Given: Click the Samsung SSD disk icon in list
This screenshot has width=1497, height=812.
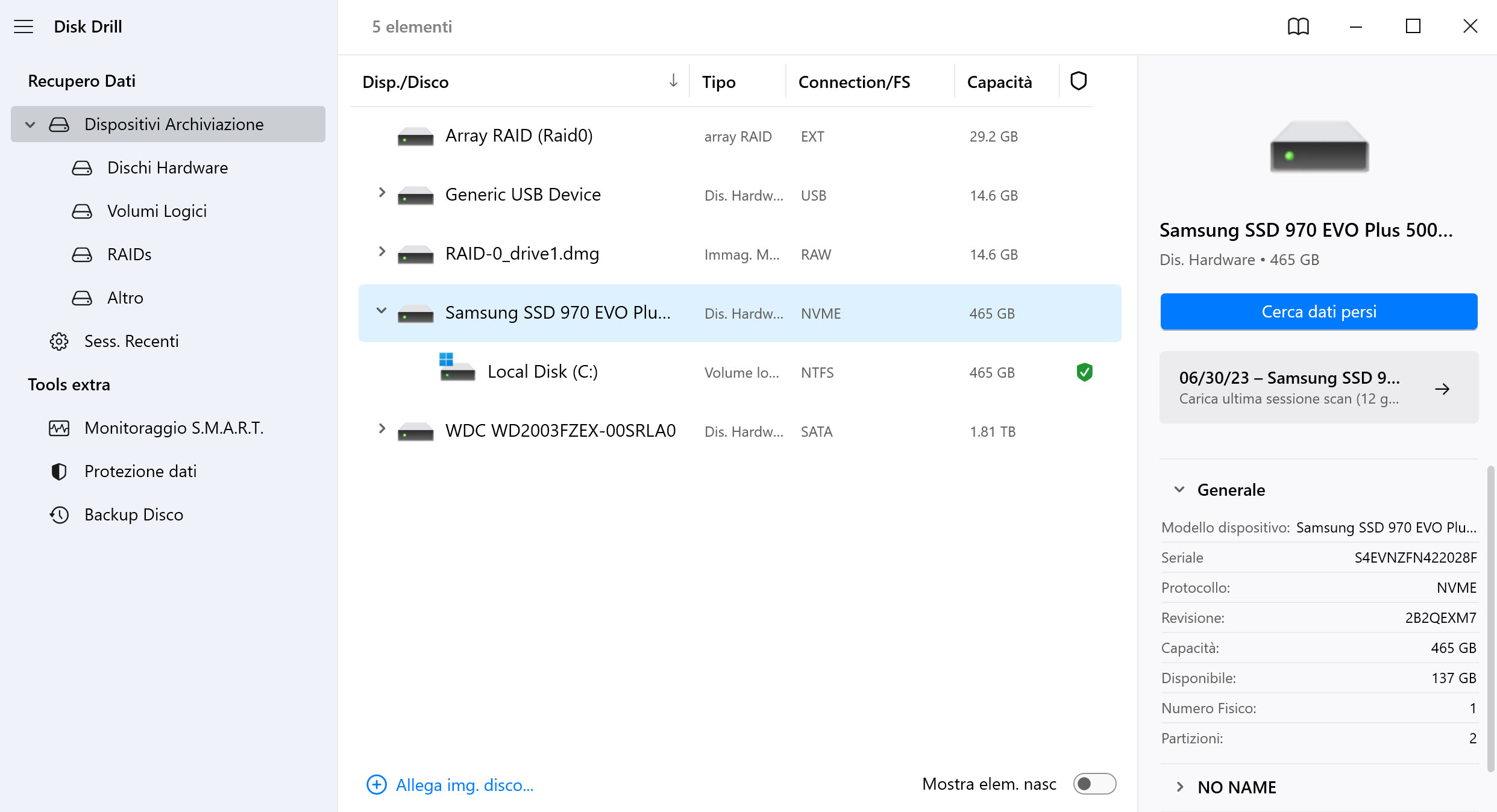Looking at the screenshot, I should (x=415, y=314).
